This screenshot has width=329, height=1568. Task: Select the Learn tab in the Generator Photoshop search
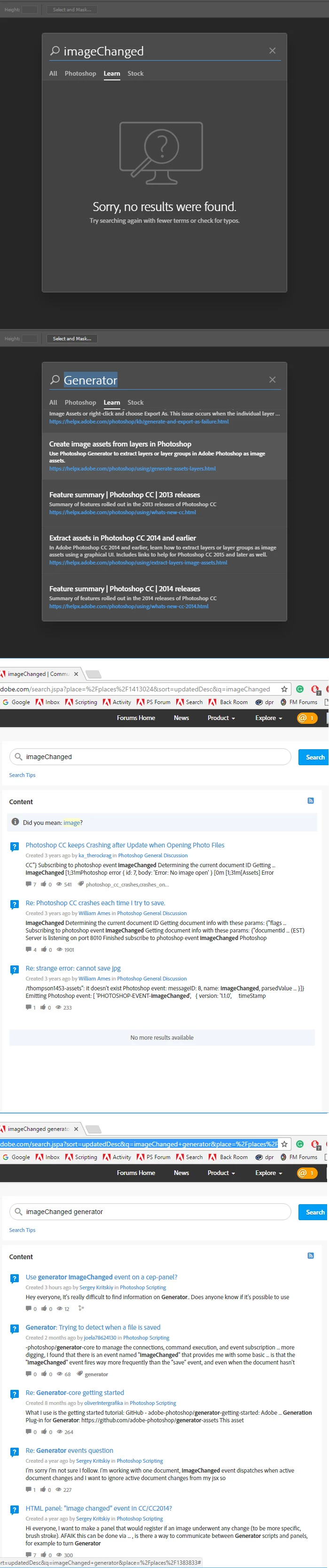[112, 403]
